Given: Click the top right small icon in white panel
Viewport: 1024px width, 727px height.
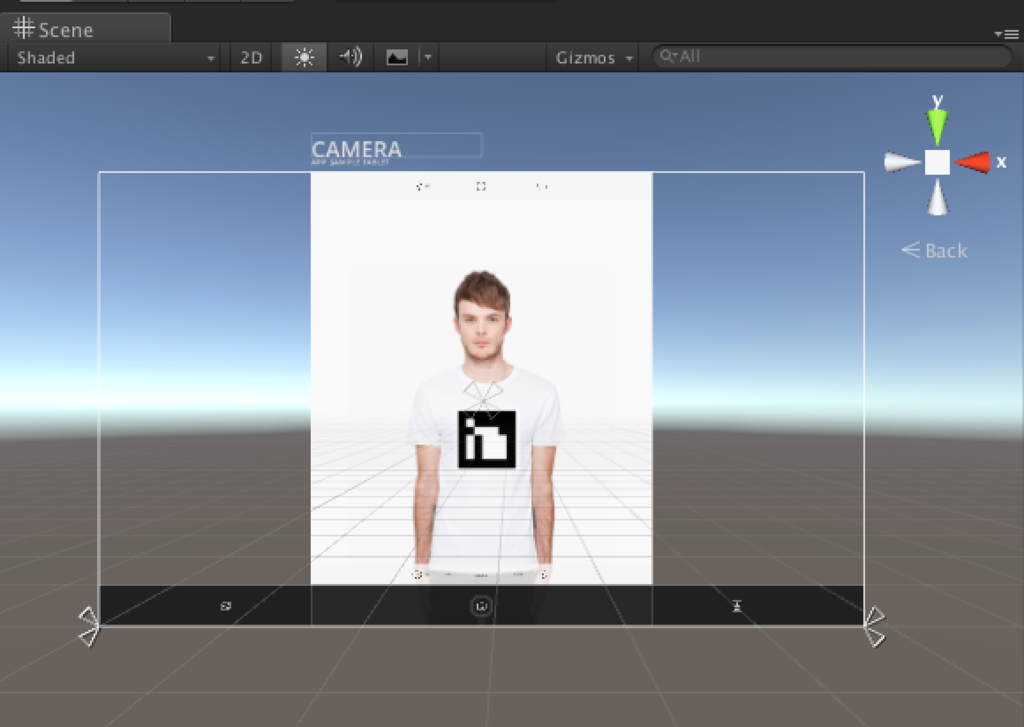Looking at the screenshot, I should click(x=542, y=186).
